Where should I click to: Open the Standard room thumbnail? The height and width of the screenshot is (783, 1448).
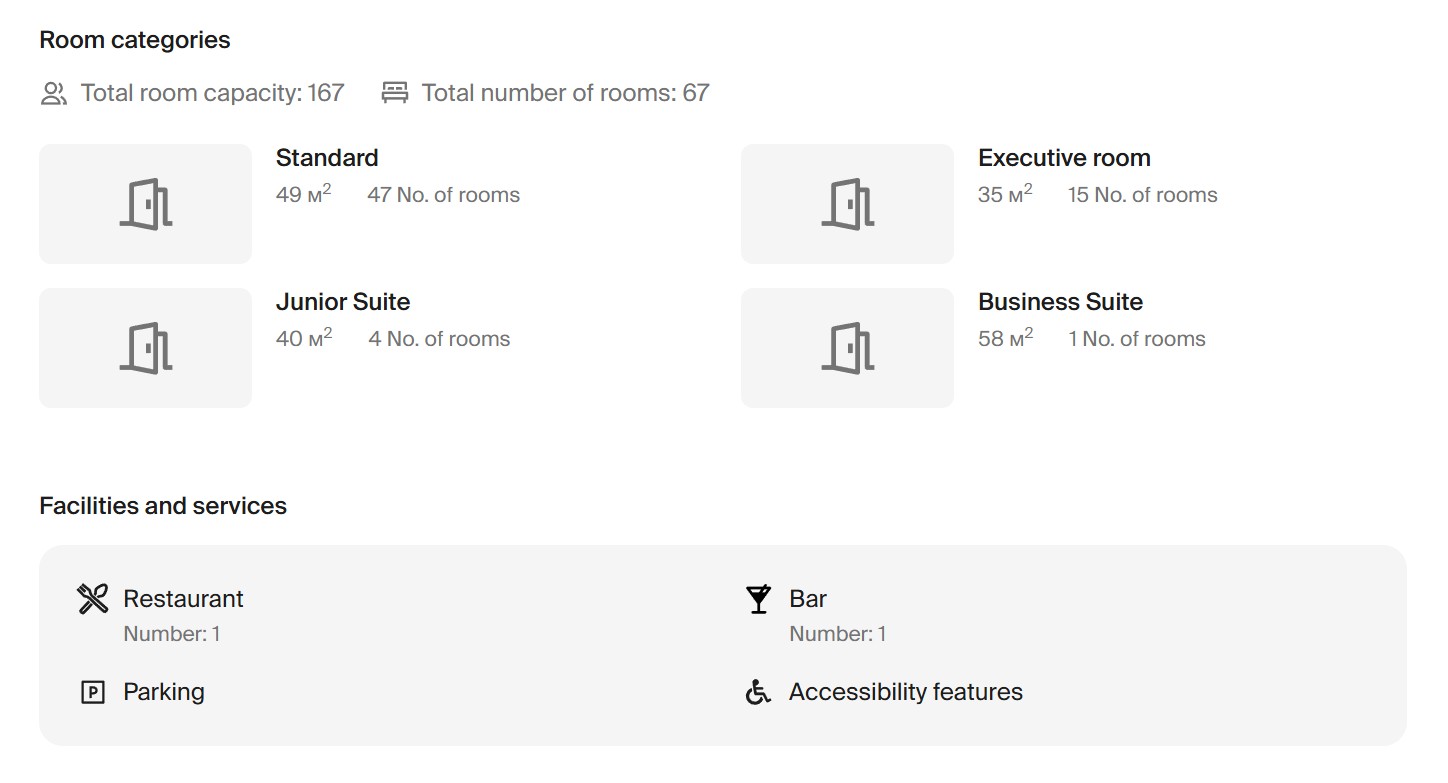click(145, 204)
